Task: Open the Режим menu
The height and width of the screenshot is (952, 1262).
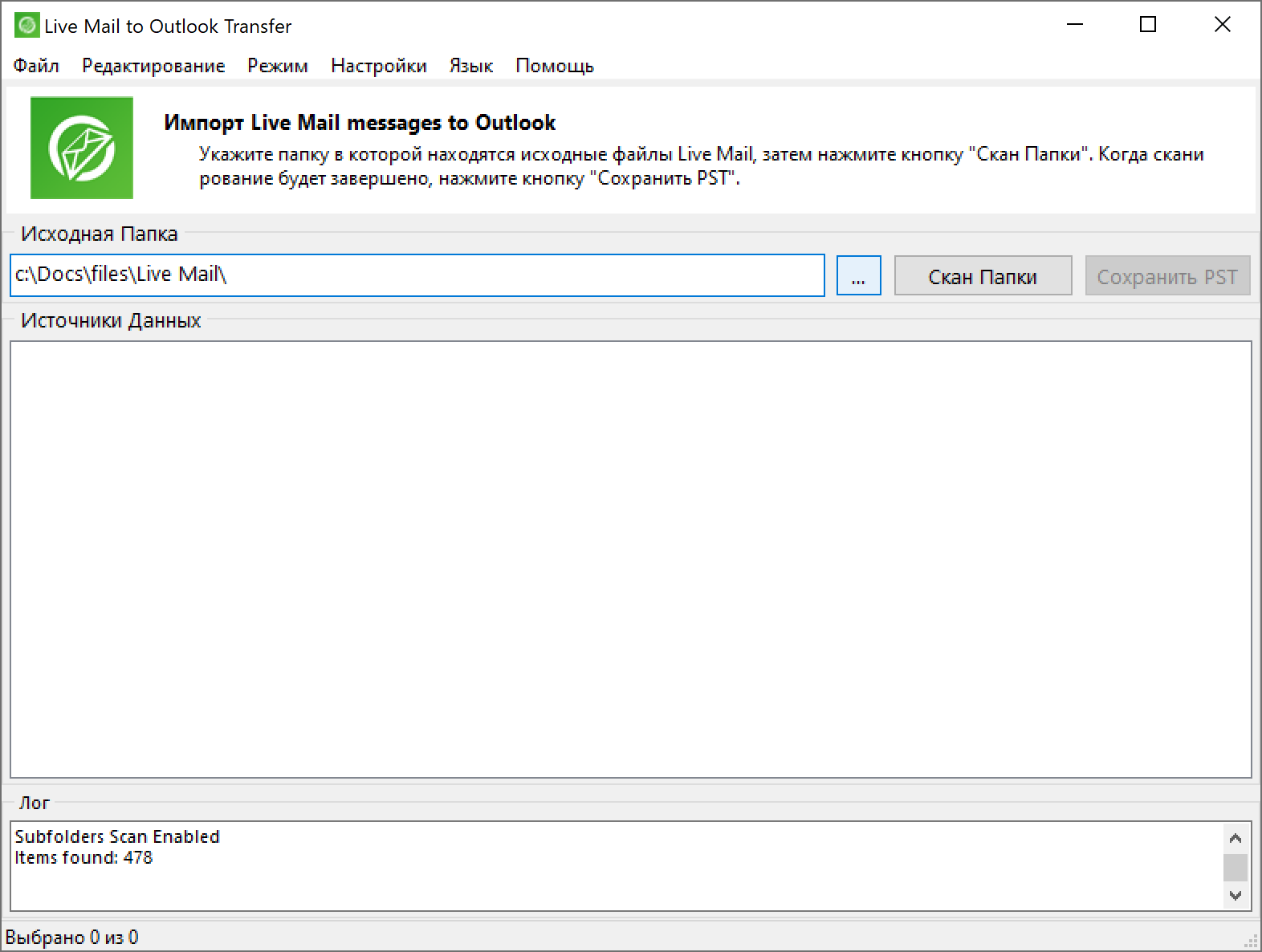Action: (278, 66)
